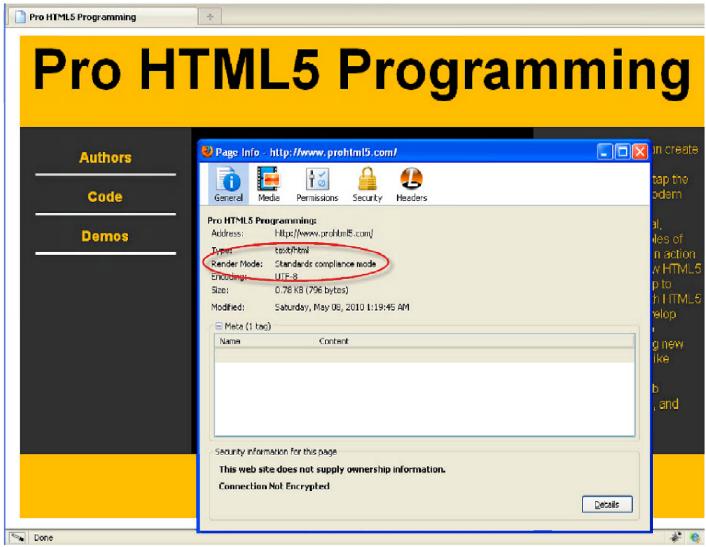The height and width of the screenshot is (547, 706).
Task: Click the status bar icon left of Done
Action: [x=16, y=538]
